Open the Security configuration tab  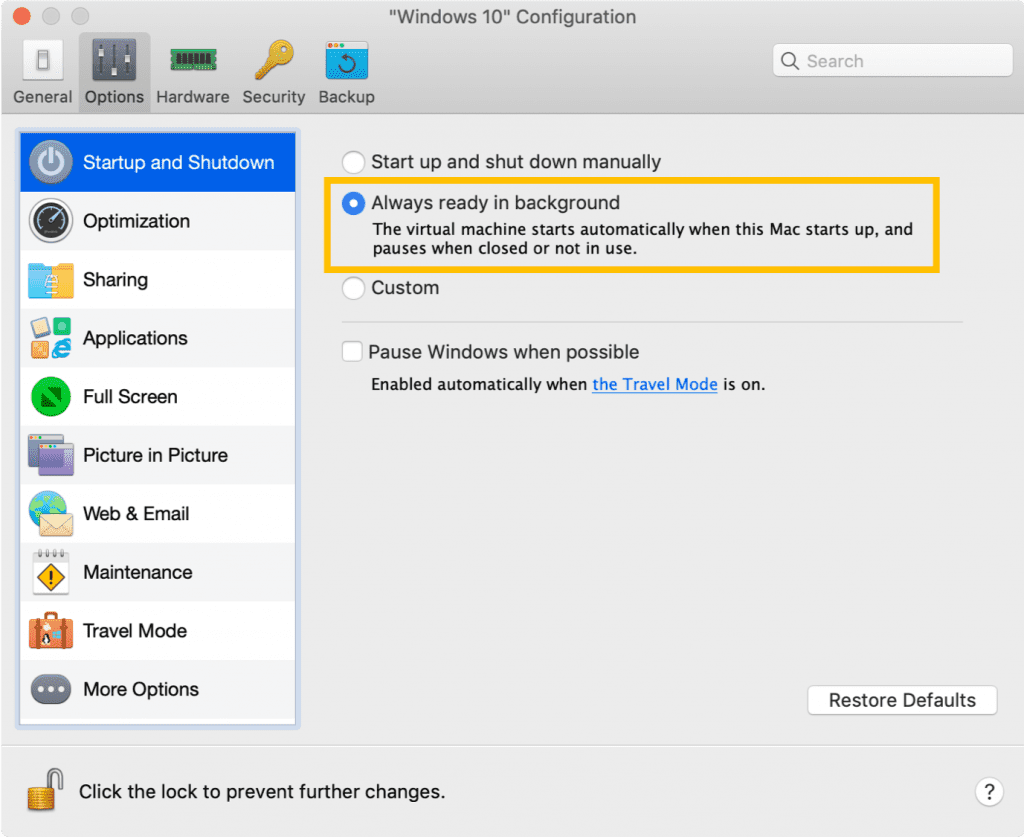[x=273, y=69]
